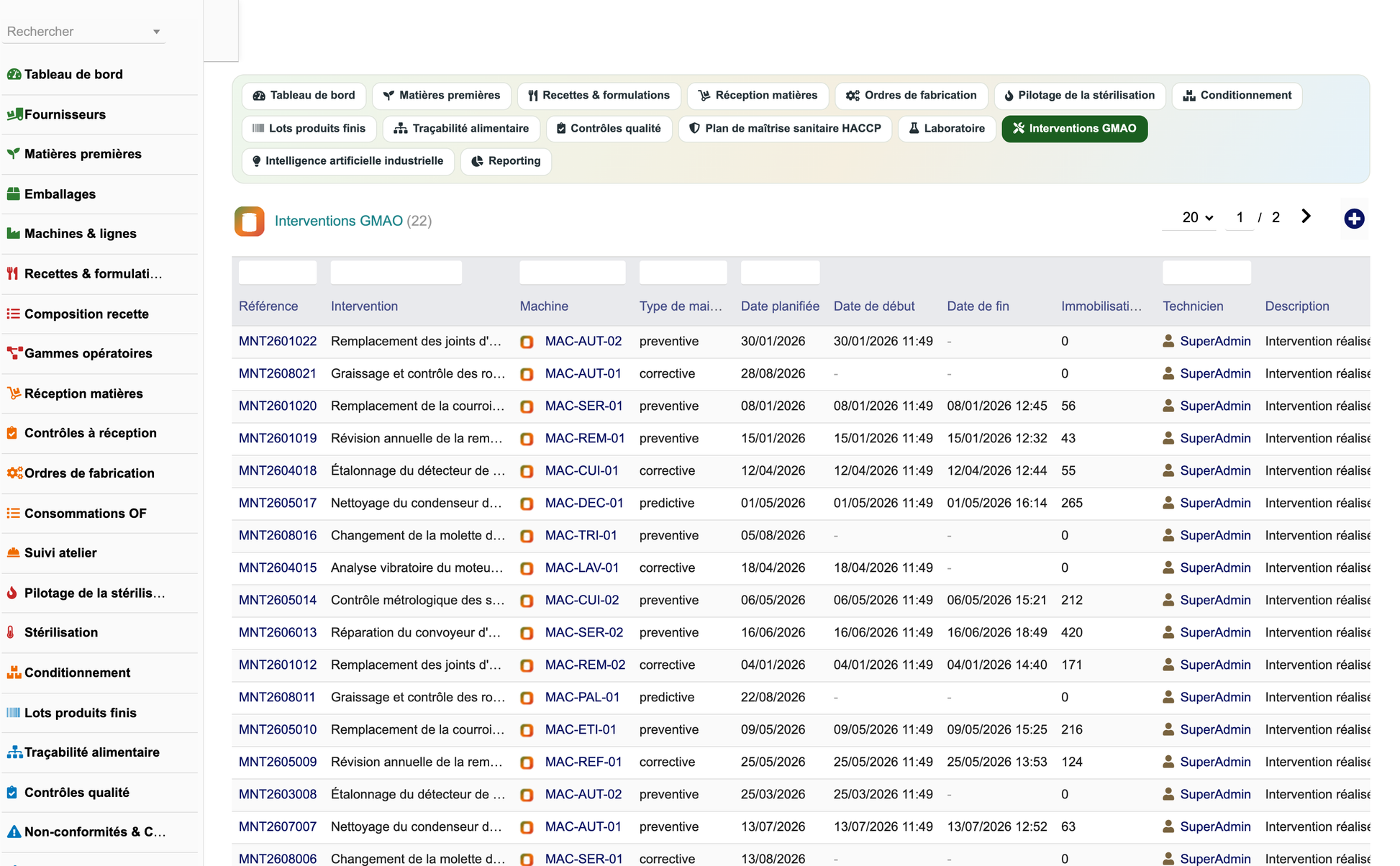Screen dimensions: 1400x866
Task: Click the Emballages sidebar box icon
Action: coord(14,194)
